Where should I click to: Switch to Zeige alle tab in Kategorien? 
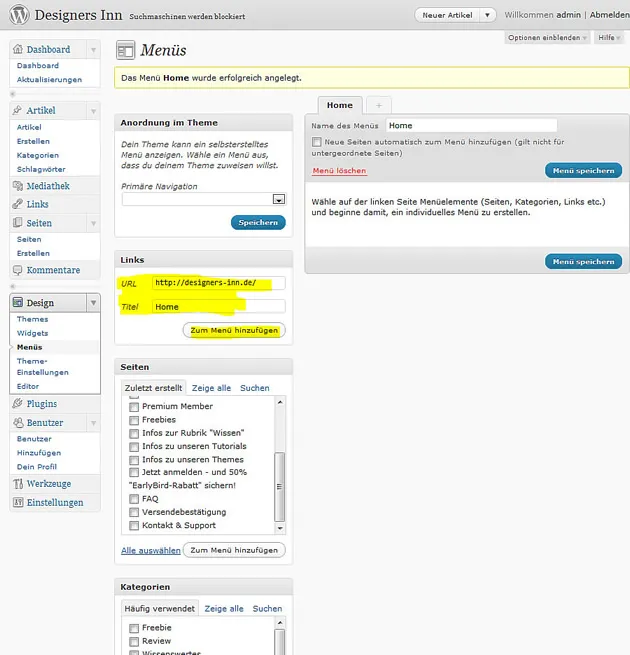(x=224, y=609)
